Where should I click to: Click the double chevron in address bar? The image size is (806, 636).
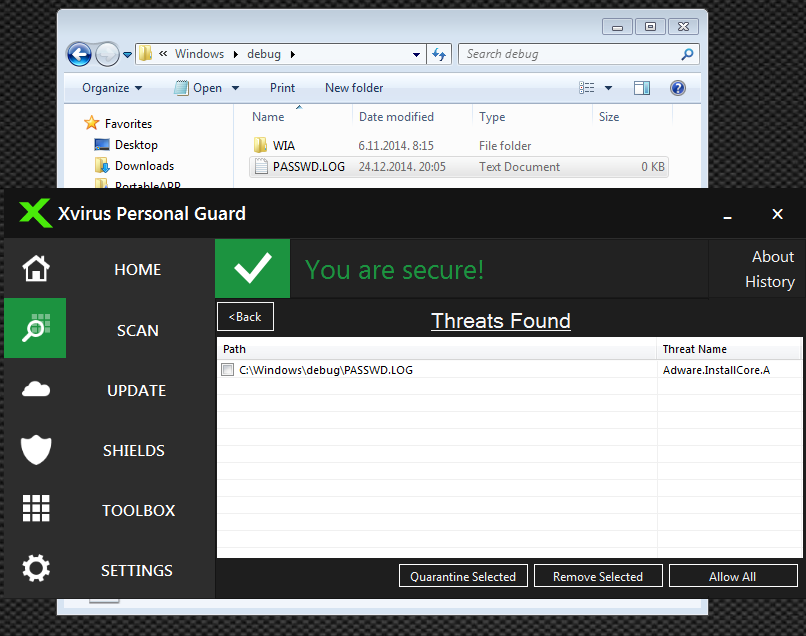(163, 53)
